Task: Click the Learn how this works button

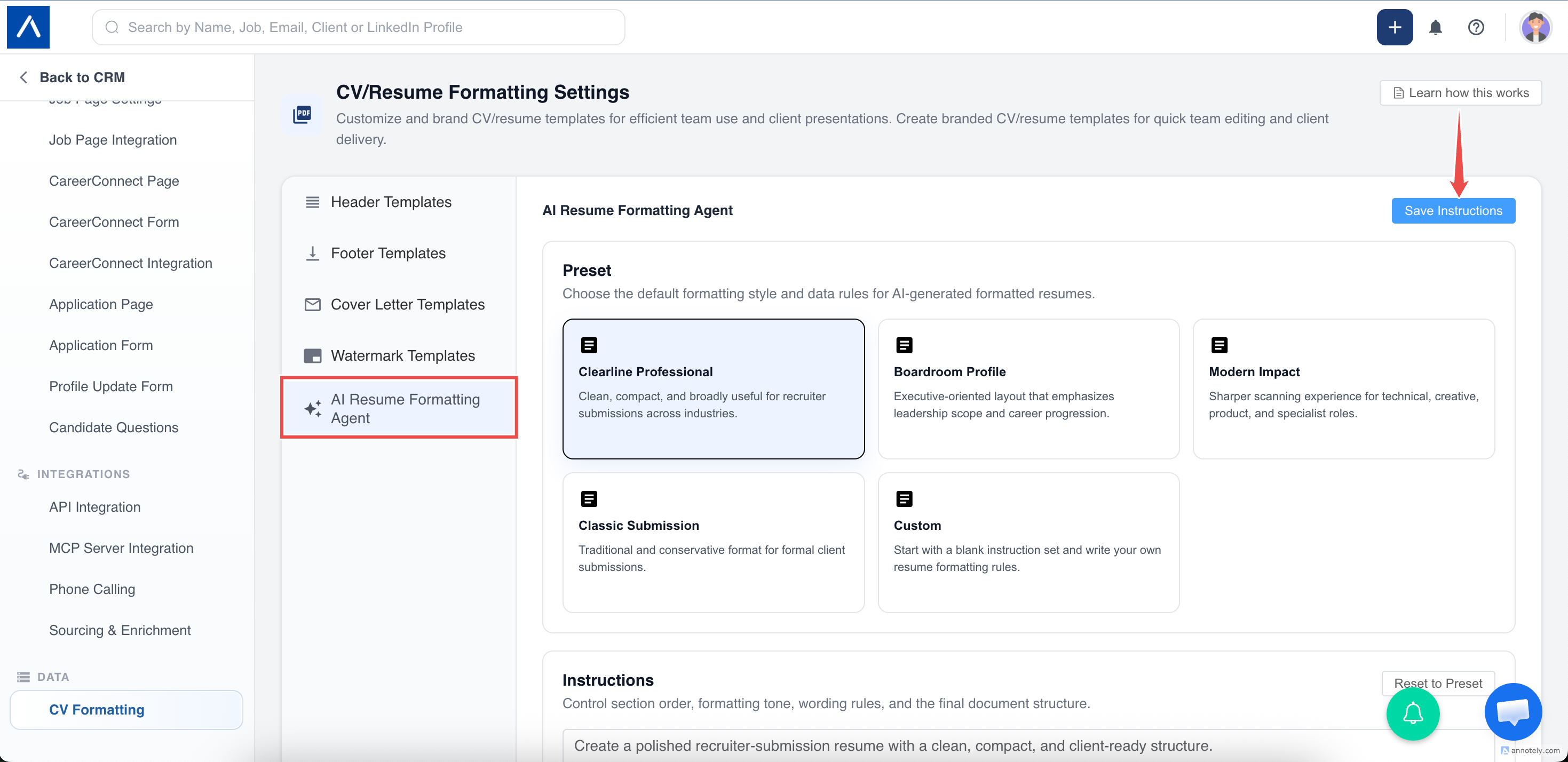Action: pos(1460,93)
